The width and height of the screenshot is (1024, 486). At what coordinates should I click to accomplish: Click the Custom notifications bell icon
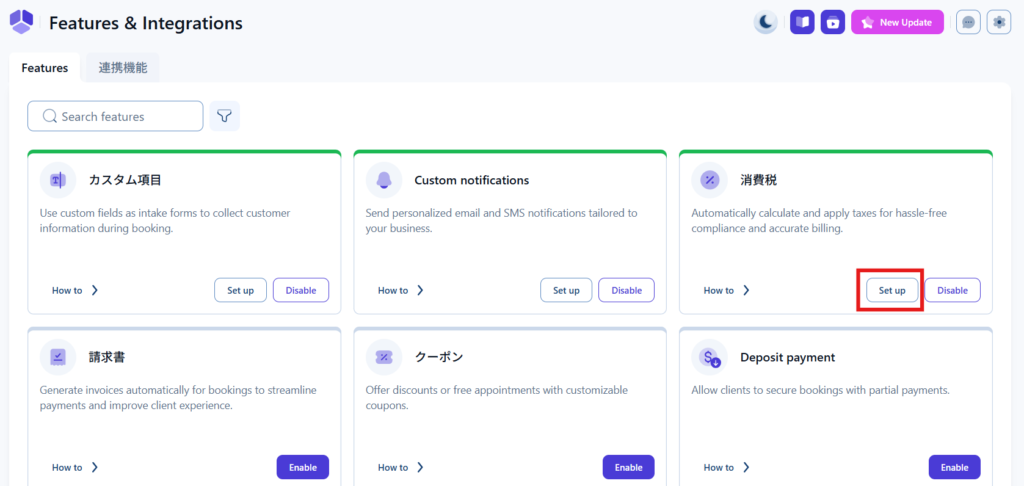[x=384, y=180]
